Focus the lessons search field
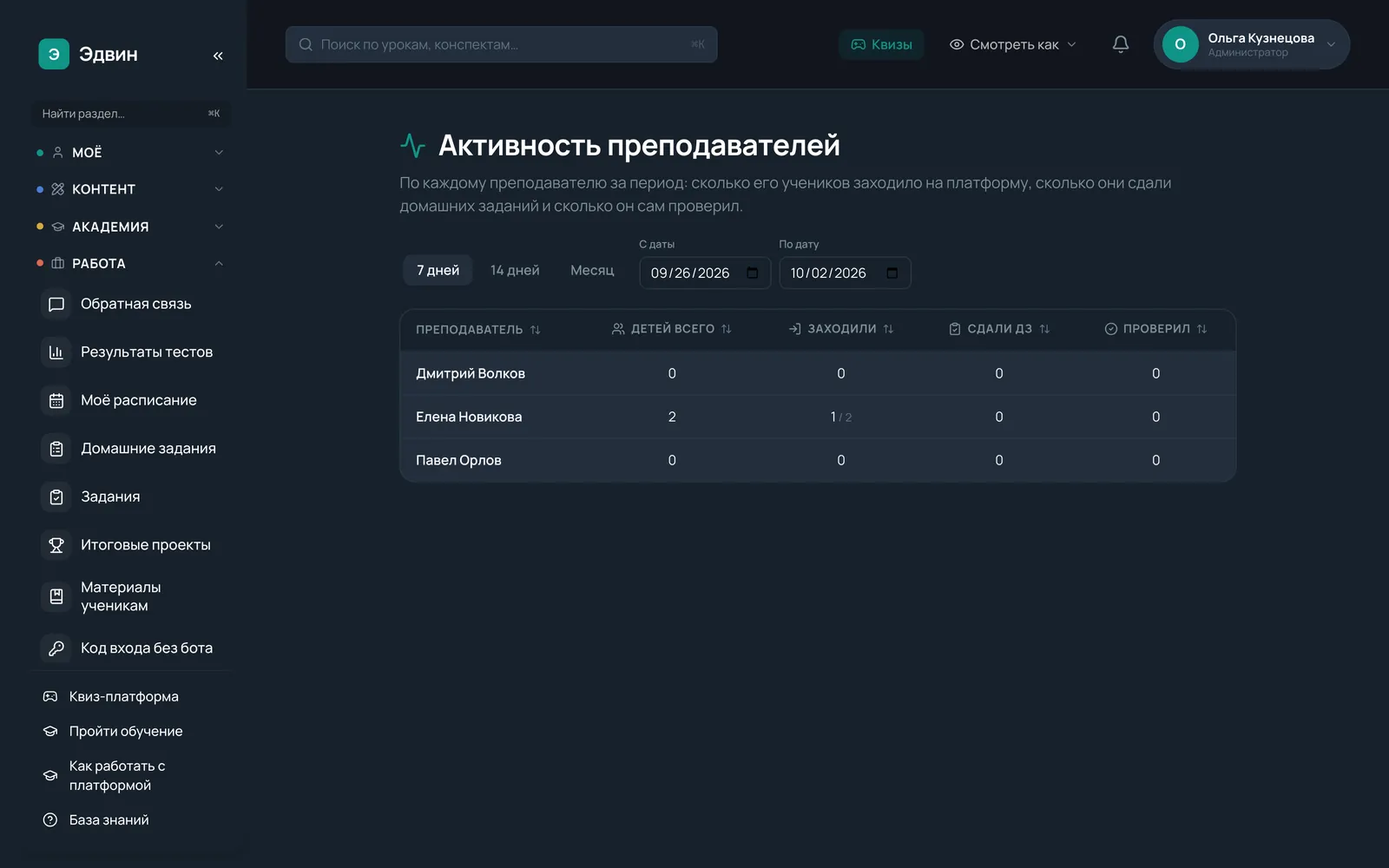The height and width of the screenshot is (868, 1389). click(x=501, y=44)
